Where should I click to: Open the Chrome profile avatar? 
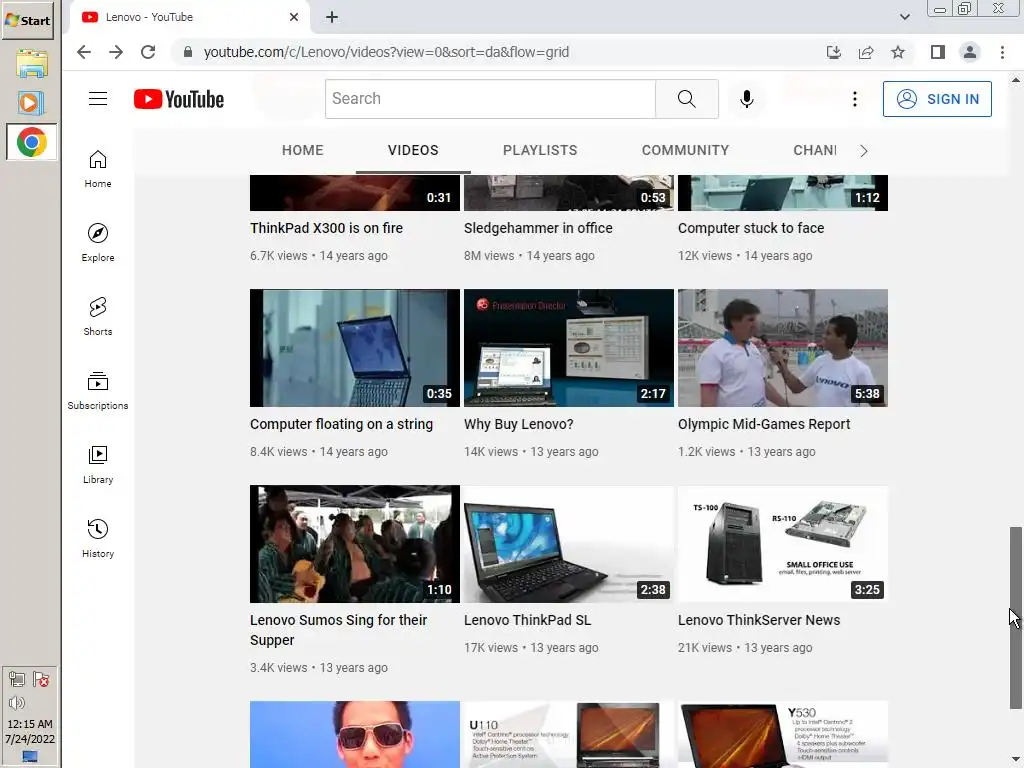point(970,52)
